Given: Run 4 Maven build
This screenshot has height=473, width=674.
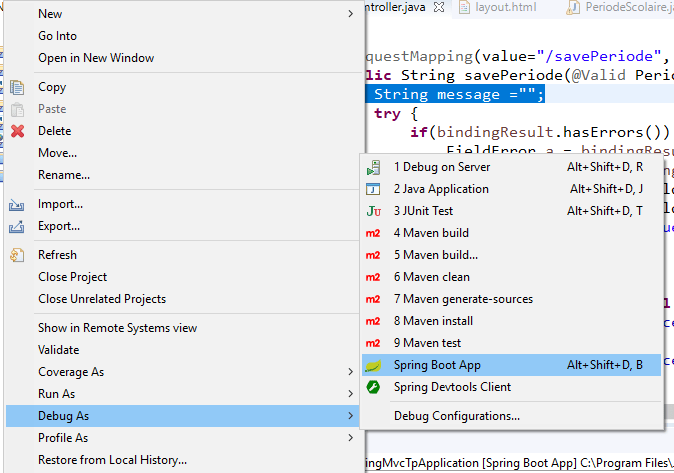Looking at the screenshot, I should tap(512, 233).
